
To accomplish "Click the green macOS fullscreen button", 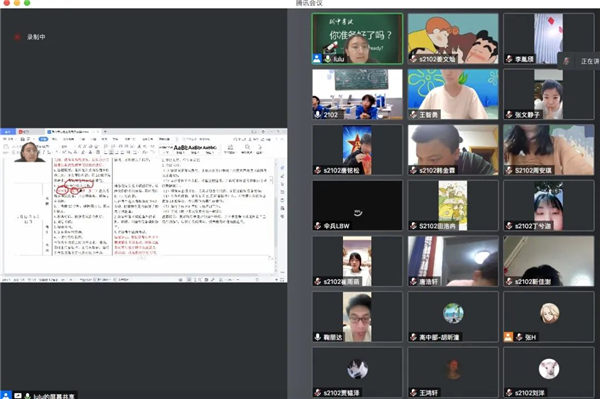I will tap(27, 3).
